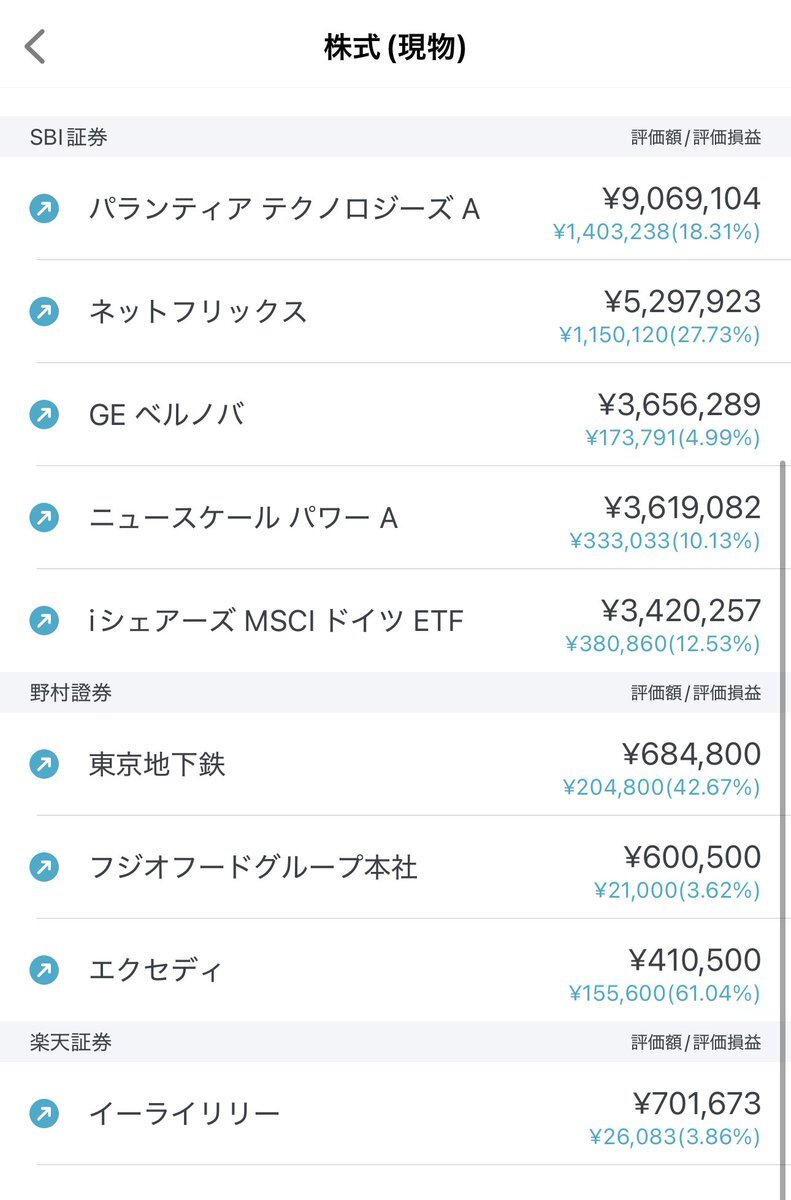The height and width of the screenshot is (1200, 791).
Task: Tap the 株式 (現物) page title
Action: click(395, 47)
